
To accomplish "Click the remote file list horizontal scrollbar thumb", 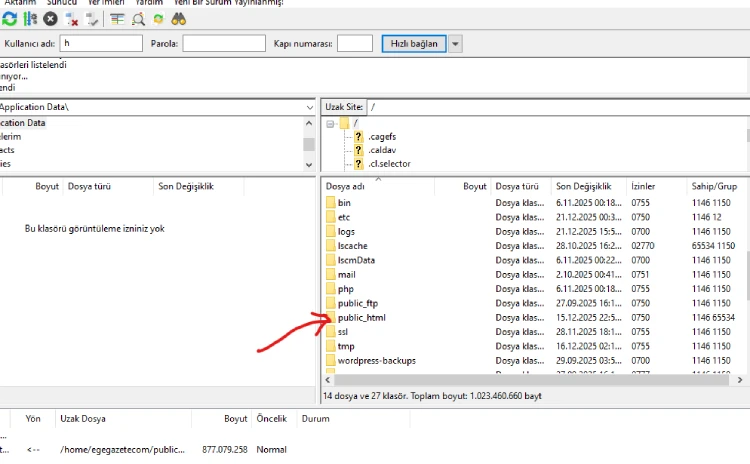I will pos(531,380).
